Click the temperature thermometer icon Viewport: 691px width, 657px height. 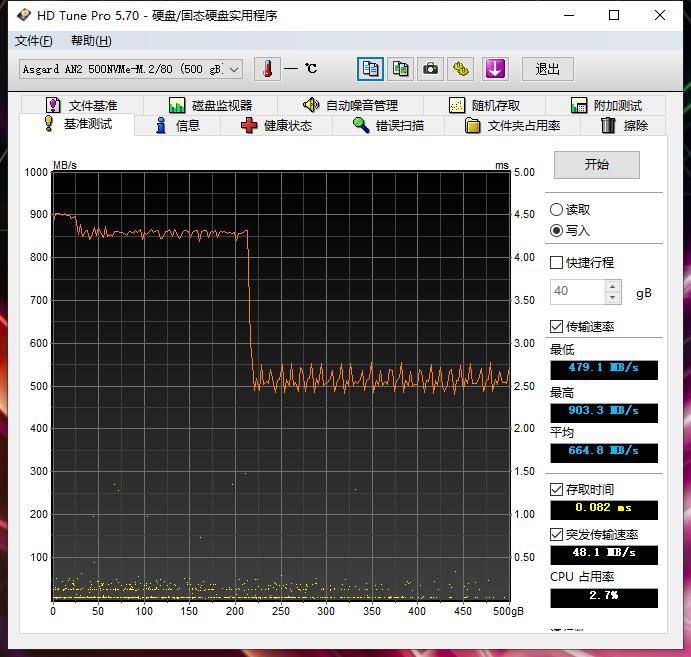point(268,69)
